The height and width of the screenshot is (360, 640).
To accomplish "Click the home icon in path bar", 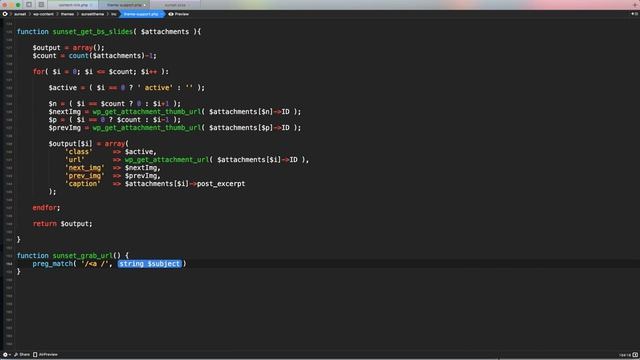I will point(5,14).
